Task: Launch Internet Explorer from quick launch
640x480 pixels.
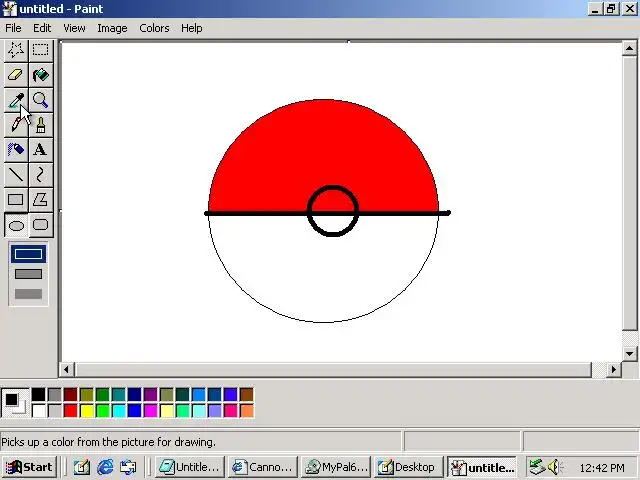Action: [x=105, y=467]
